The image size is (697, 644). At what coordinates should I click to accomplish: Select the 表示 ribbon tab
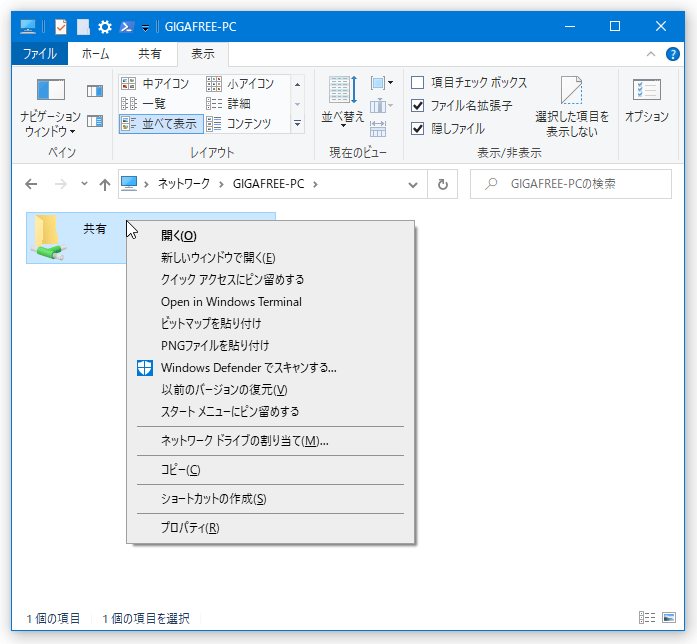(203, 54)
